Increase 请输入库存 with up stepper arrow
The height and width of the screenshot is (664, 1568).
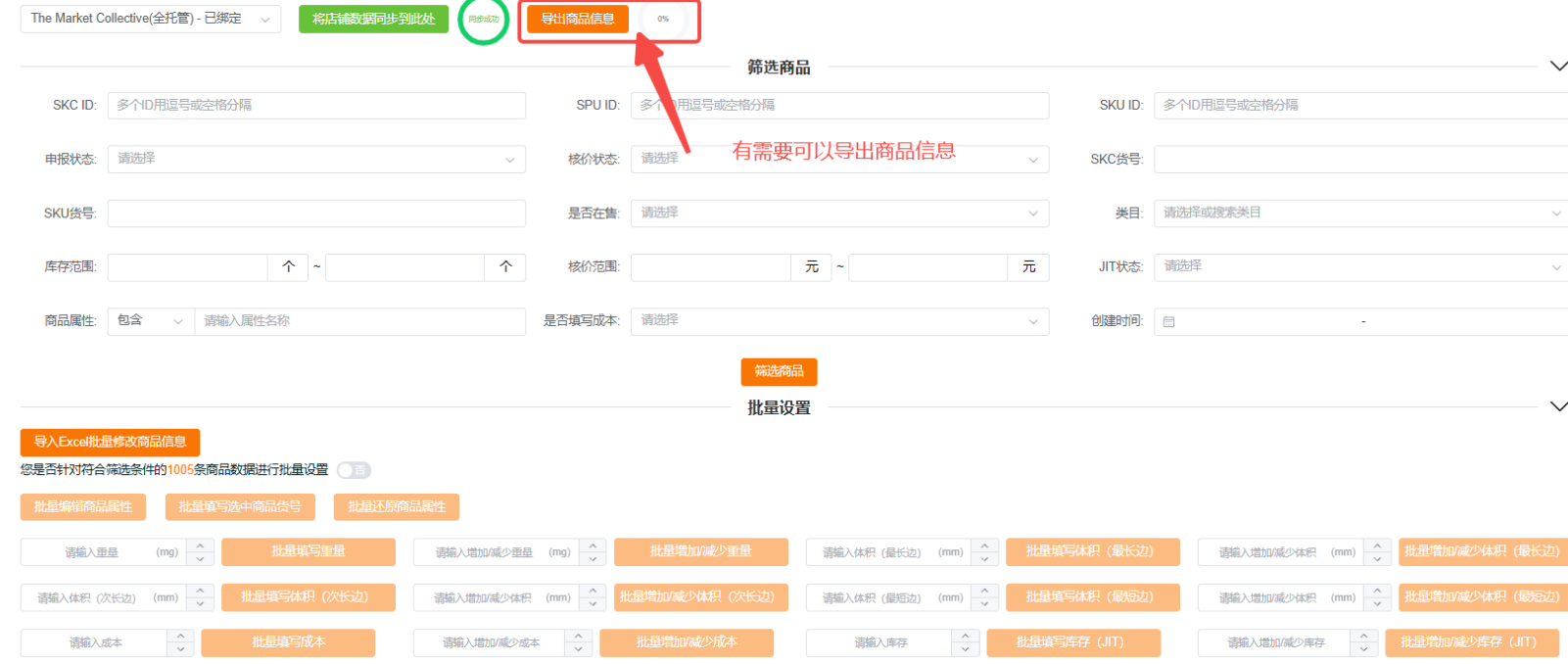click(x=965, y=637)
